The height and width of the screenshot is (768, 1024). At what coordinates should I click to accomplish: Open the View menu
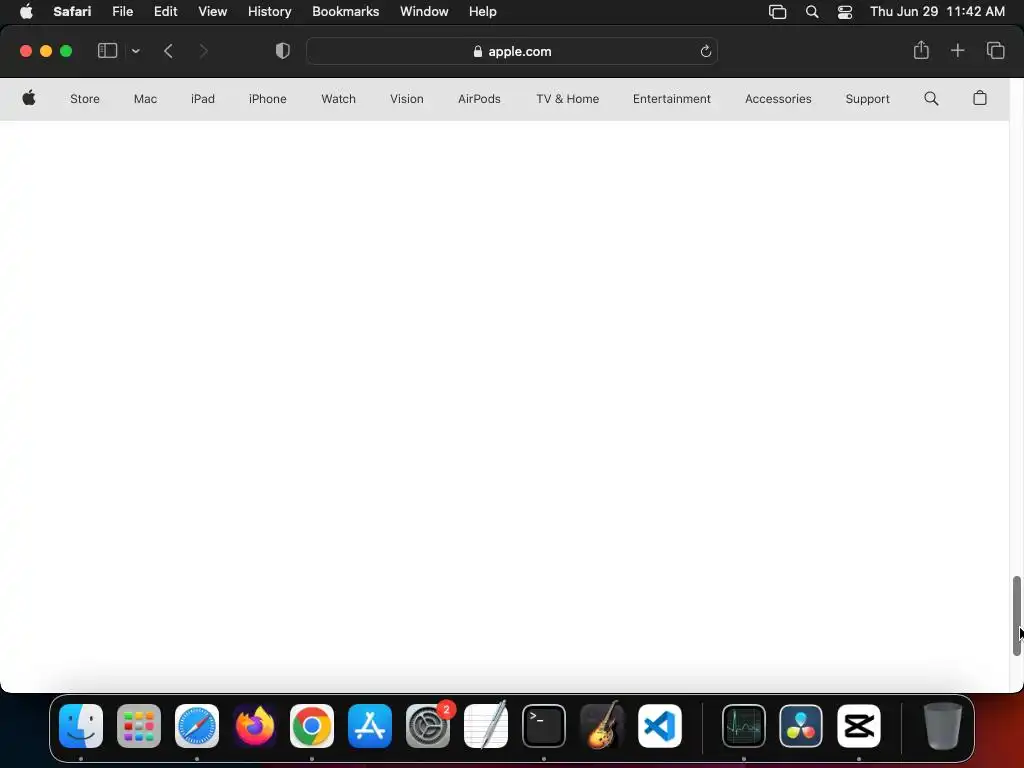pyautogui.click(x=212, y=12)
